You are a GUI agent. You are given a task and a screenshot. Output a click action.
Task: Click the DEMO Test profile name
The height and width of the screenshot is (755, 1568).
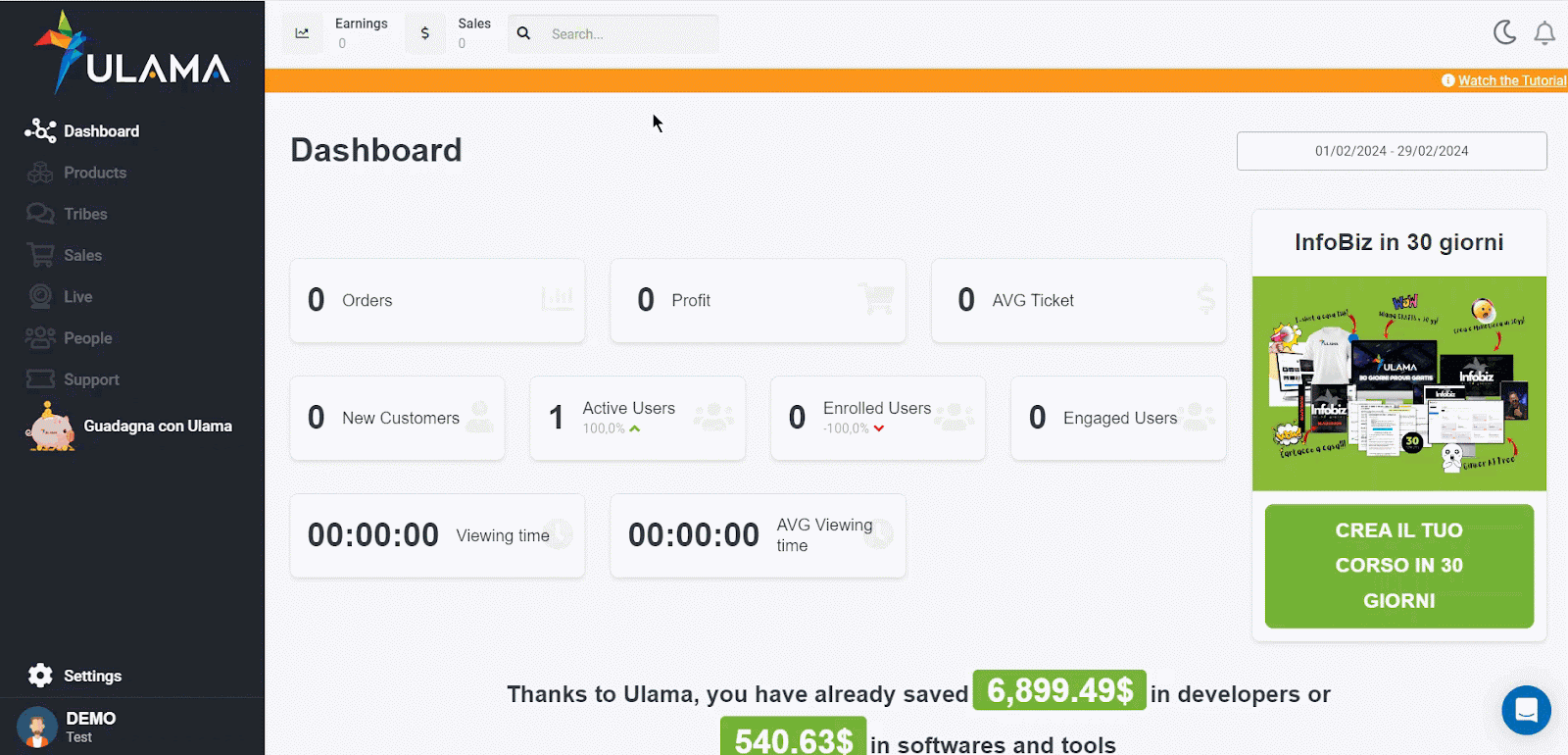(91, 728)
